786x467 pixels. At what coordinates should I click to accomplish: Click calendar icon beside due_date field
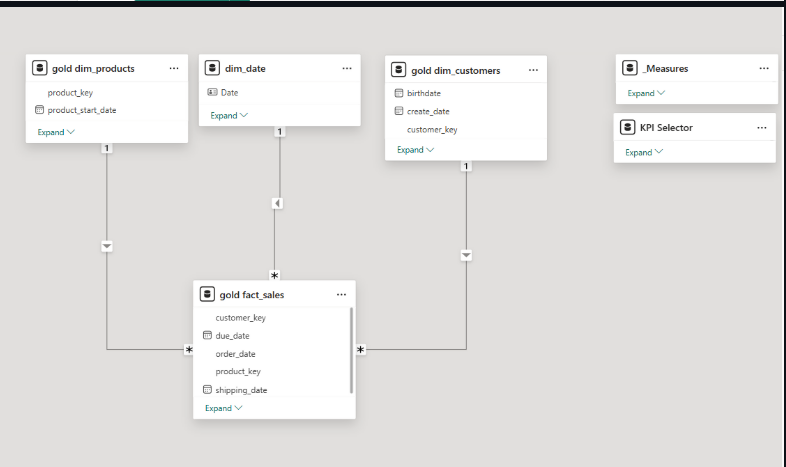tap(207, 335)
